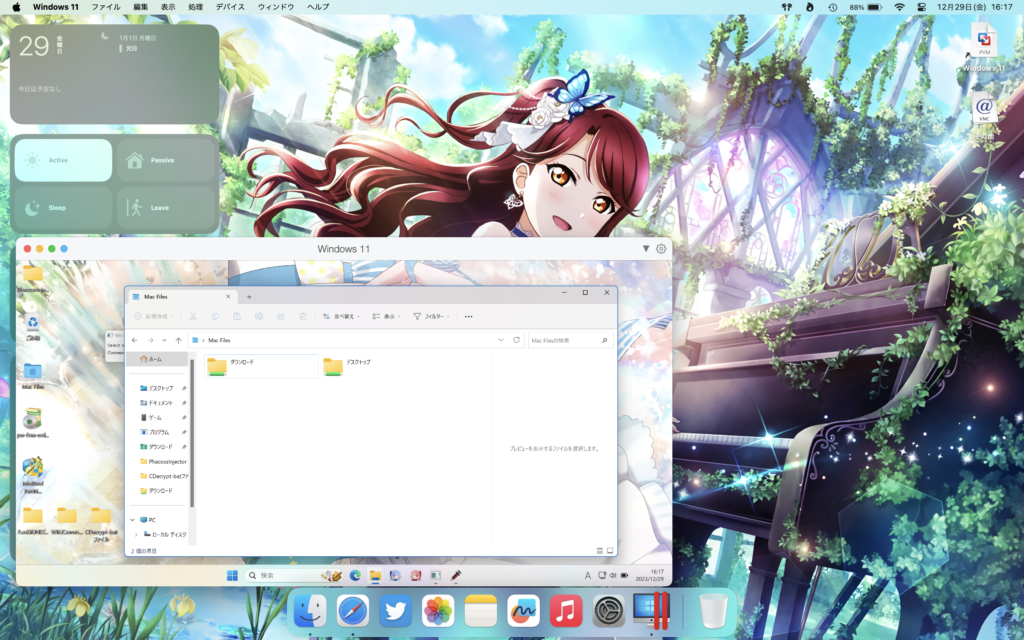Switch to the Passive widget tile
The height and width of the screenshot is (640, 1024).
point(166,160)
